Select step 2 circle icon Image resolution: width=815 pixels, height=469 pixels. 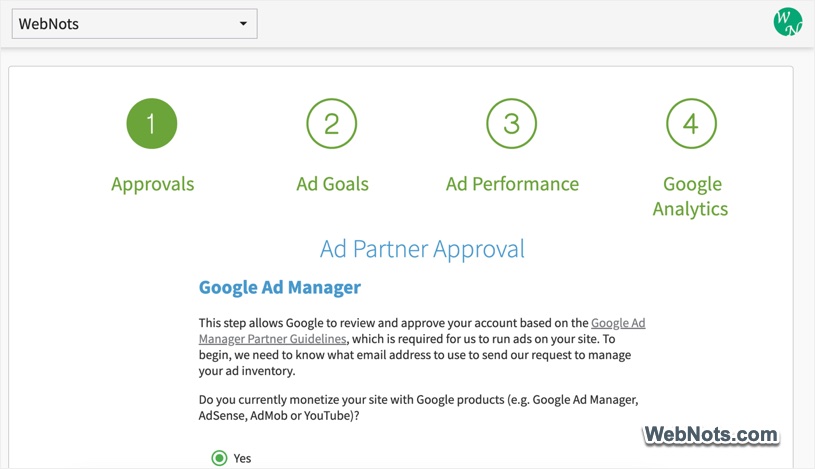pos(332,124)
